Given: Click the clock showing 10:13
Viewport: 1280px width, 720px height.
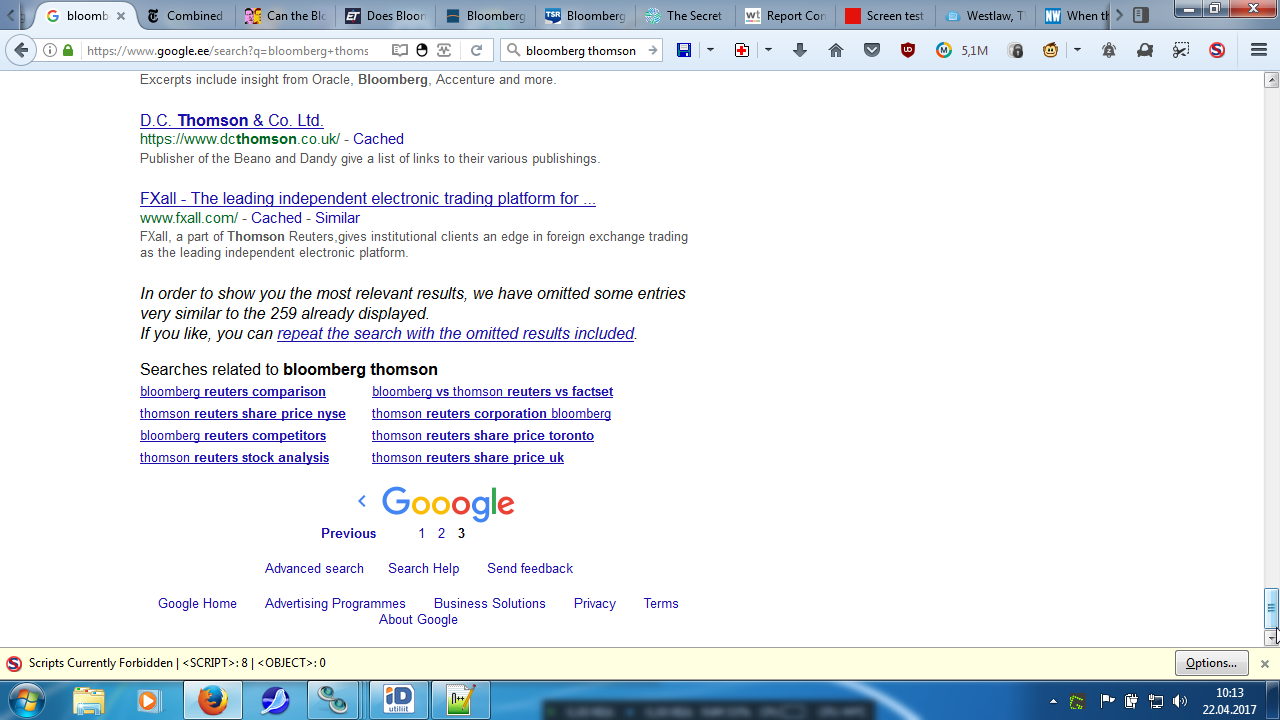Looking at the screenshot, I should (1230, 692).
